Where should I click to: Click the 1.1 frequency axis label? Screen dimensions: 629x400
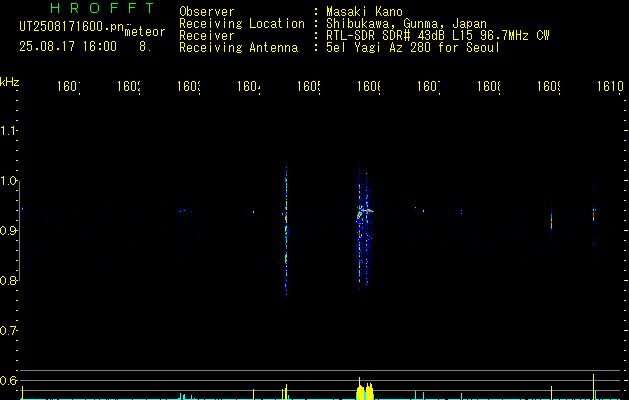(x=8, y=131)
